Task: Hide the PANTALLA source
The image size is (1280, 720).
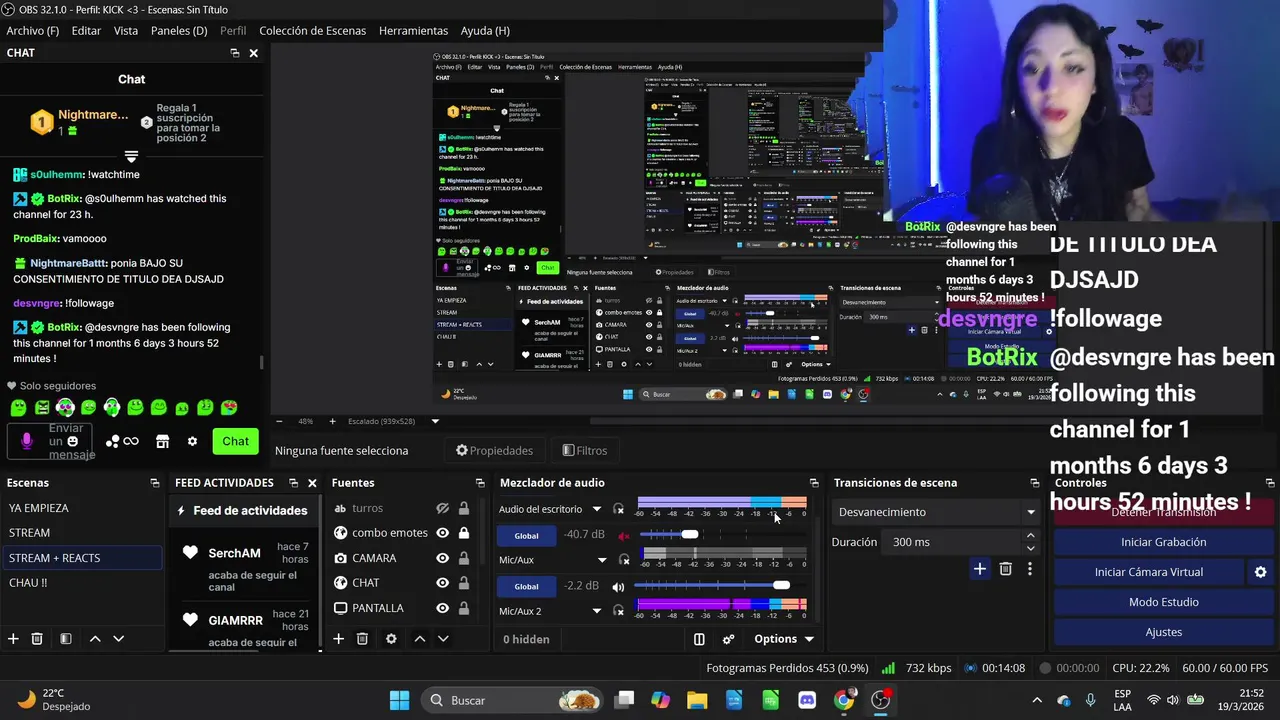Action: pyautogui.click(x=443, y=608)
